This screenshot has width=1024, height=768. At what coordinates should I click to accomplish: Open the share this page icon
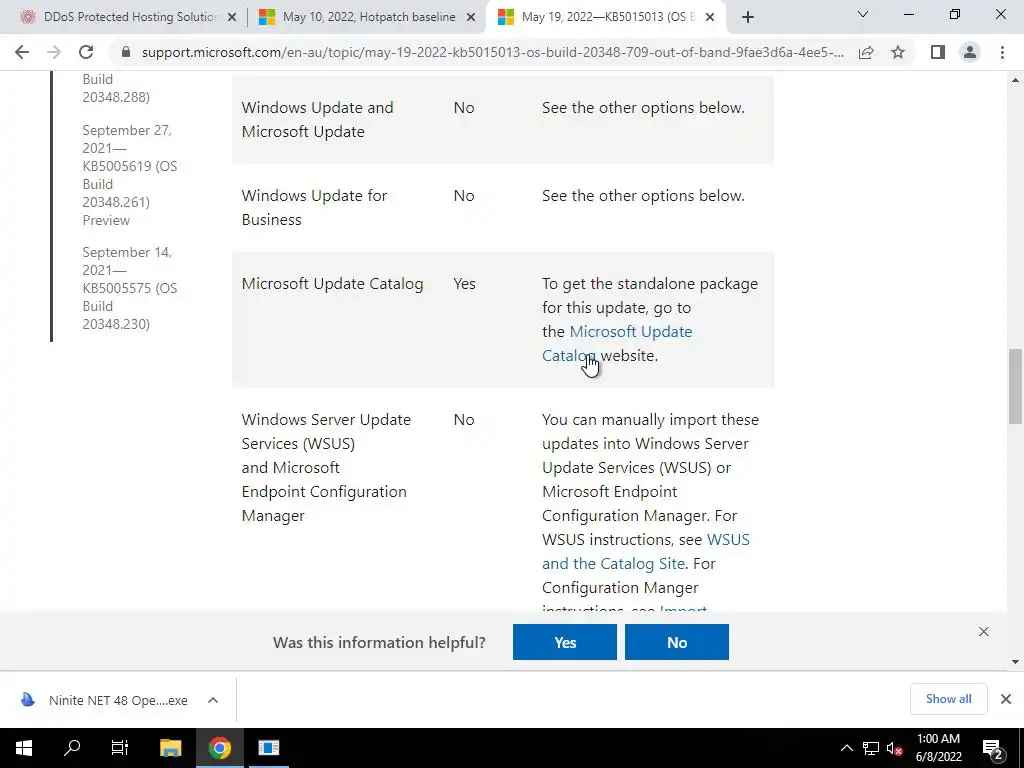[866, 52]
